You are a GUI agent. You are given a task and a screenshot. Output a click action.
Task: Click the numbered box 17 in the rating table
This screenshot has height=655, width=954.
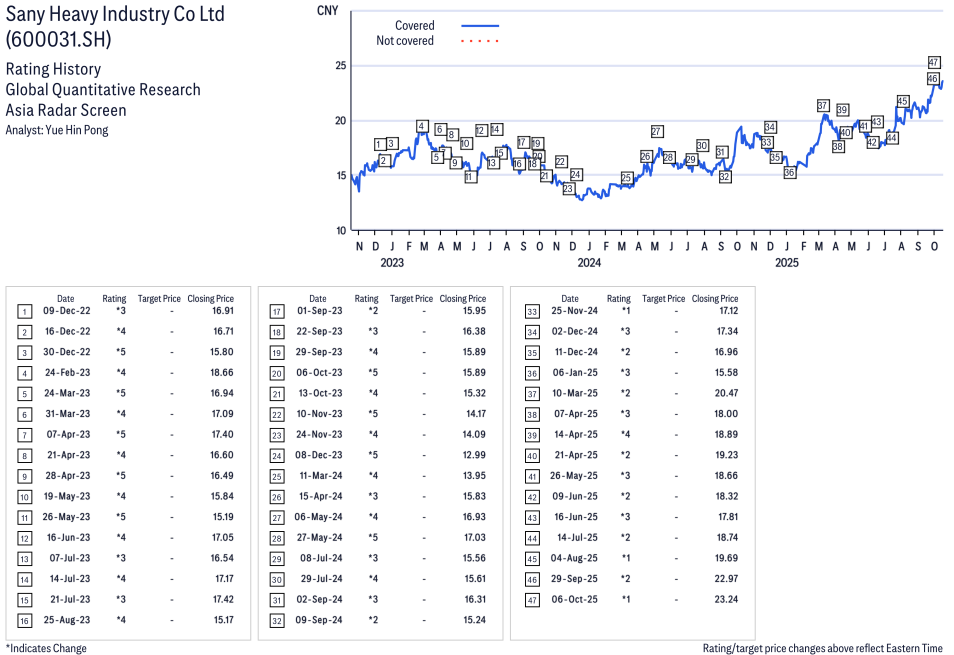click(275, 311)
